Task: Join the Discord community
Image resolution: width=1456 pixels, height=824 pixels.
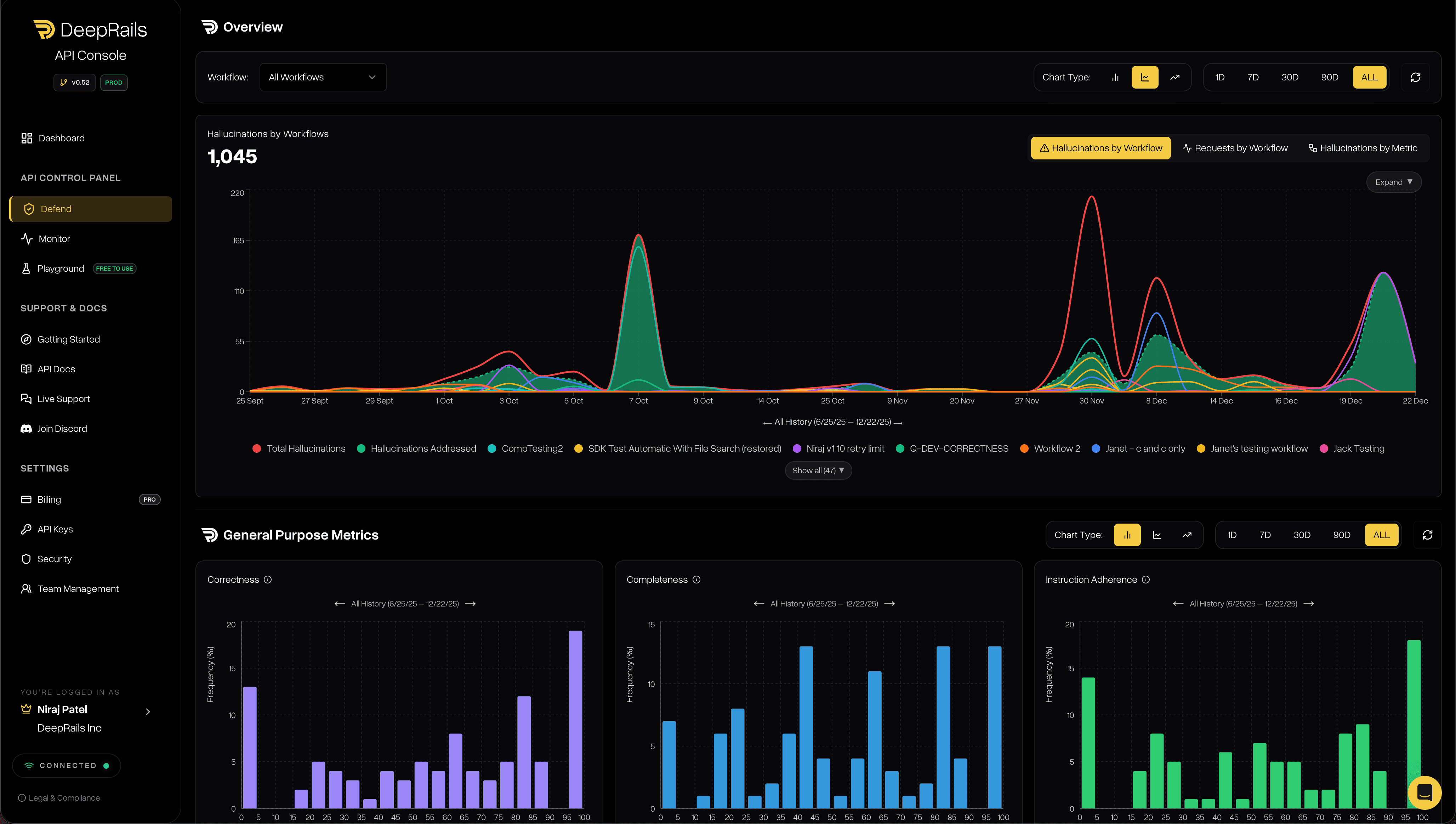Action: tap(62, 428)
